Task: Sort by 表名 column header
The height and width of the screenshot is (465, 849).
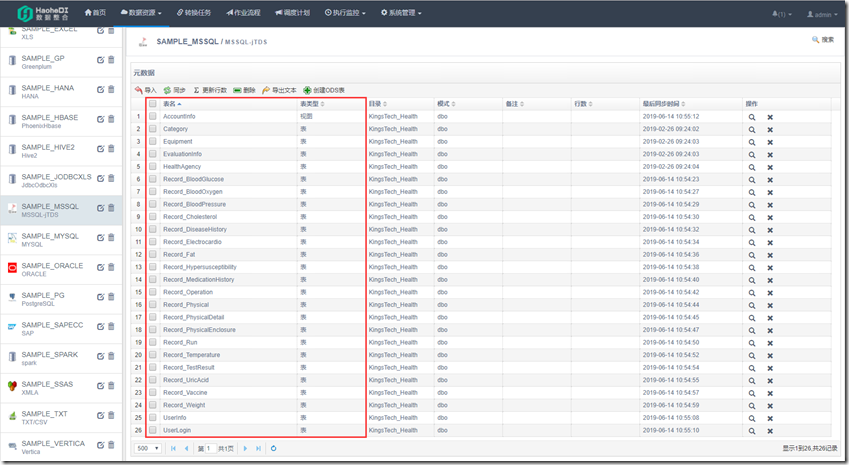Action: pyautogui.click(x=172, y=103)
